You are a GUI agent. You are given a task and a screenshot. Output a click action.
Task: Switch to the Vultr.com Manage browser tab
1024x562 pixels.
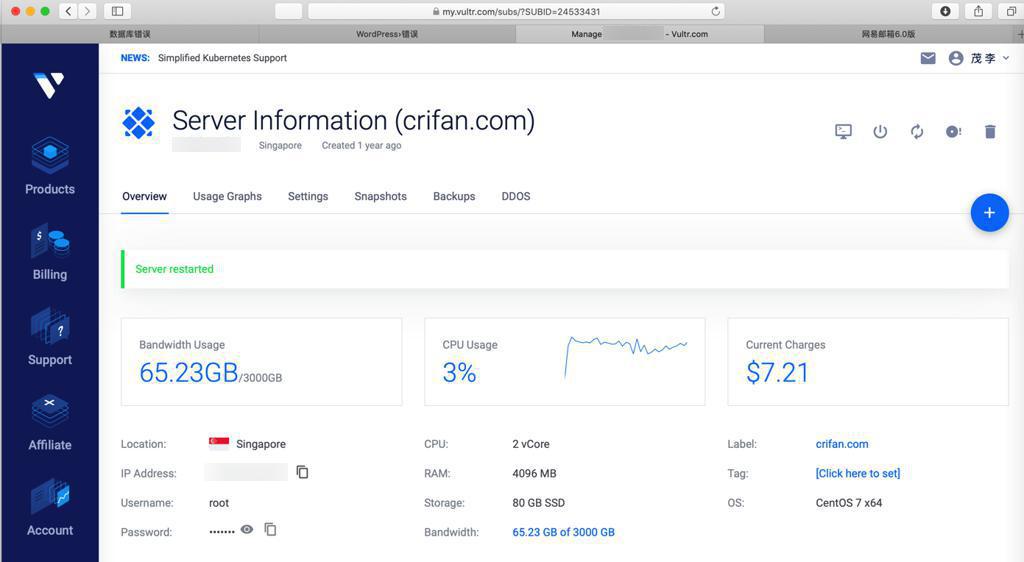639,34
